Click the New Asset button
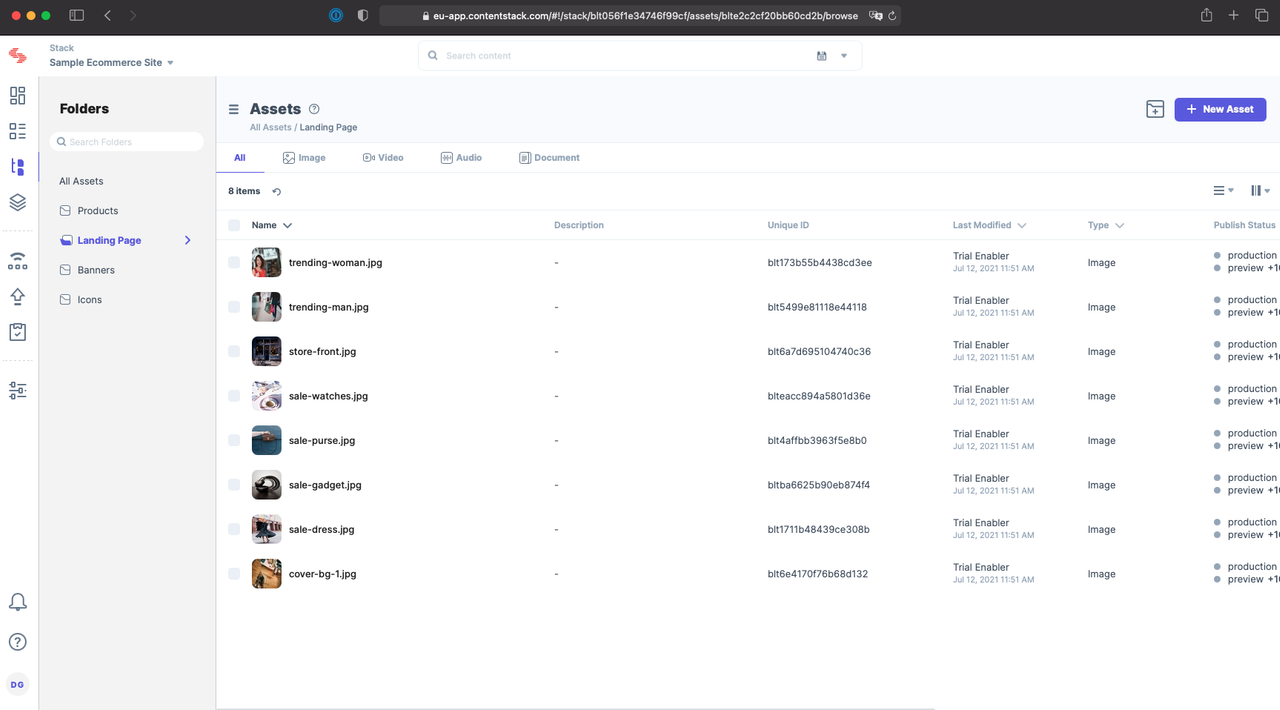Screen dimensions: 1280x710 pos(1220,108)
